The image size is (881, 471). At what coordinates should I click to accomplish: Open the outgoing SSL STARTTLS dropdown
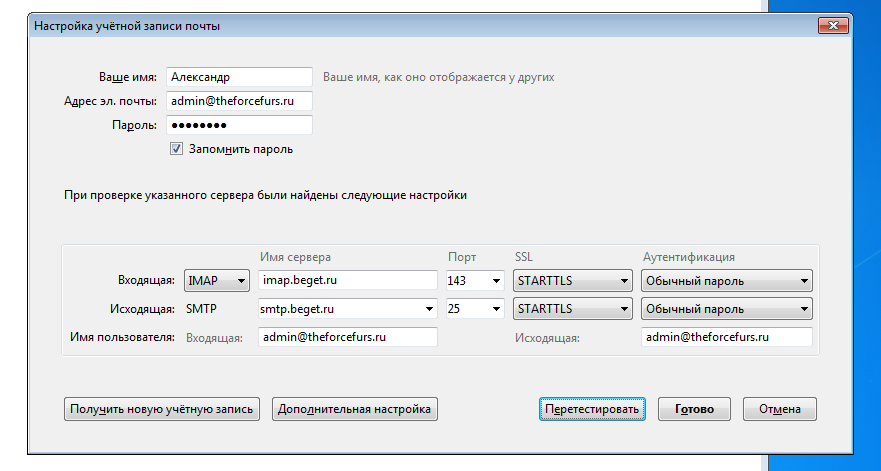573,309
